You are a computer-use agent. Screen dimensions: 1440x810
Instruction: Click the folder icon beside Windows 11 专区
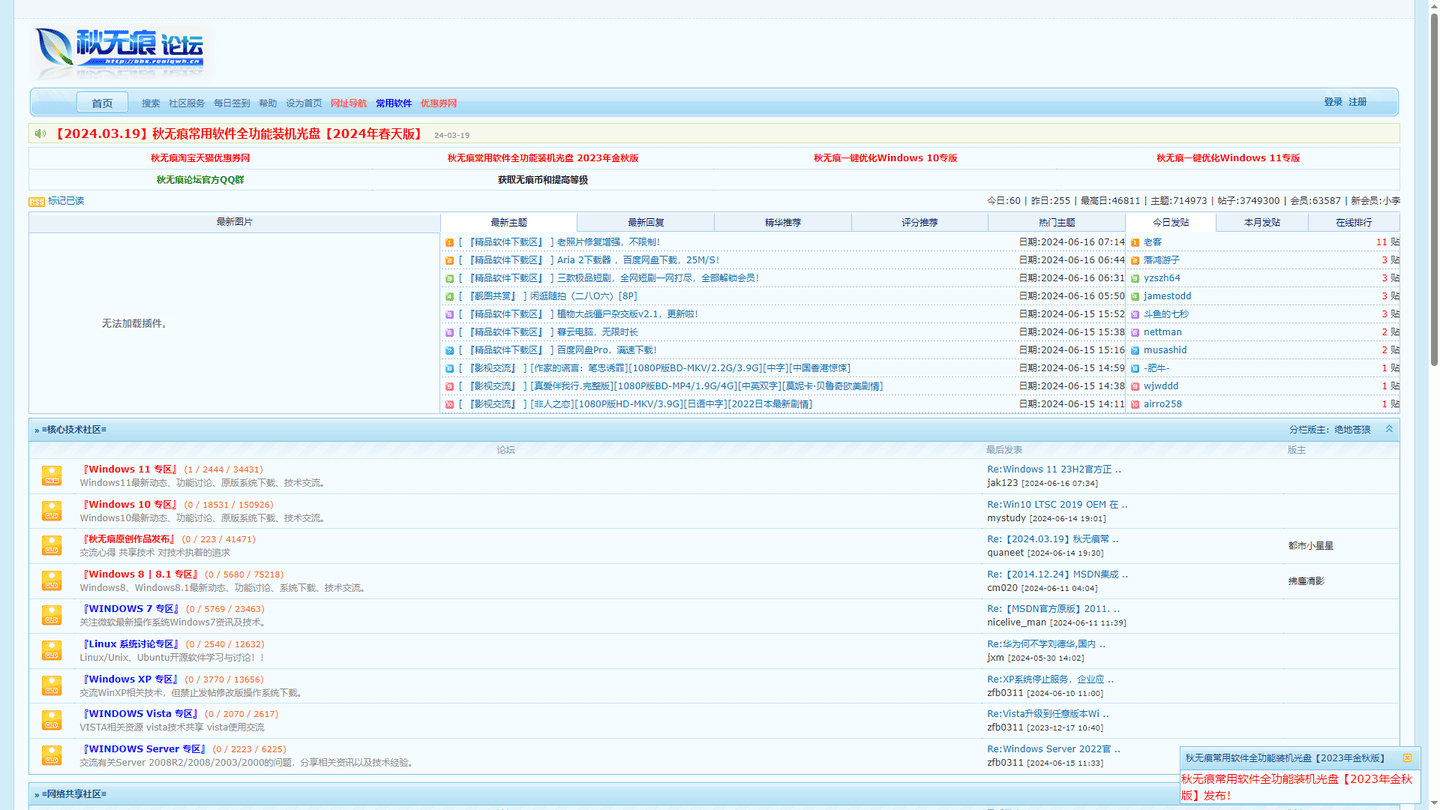point(52,476)
